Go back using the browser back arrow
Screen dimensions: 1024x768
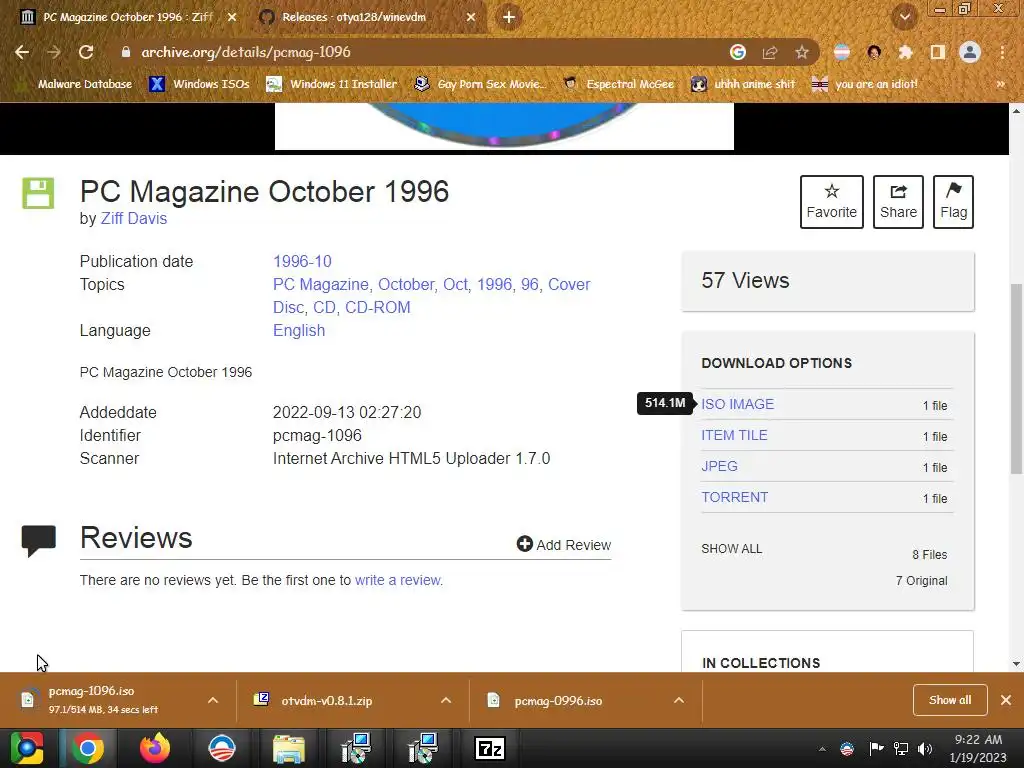tap(22, 52)
